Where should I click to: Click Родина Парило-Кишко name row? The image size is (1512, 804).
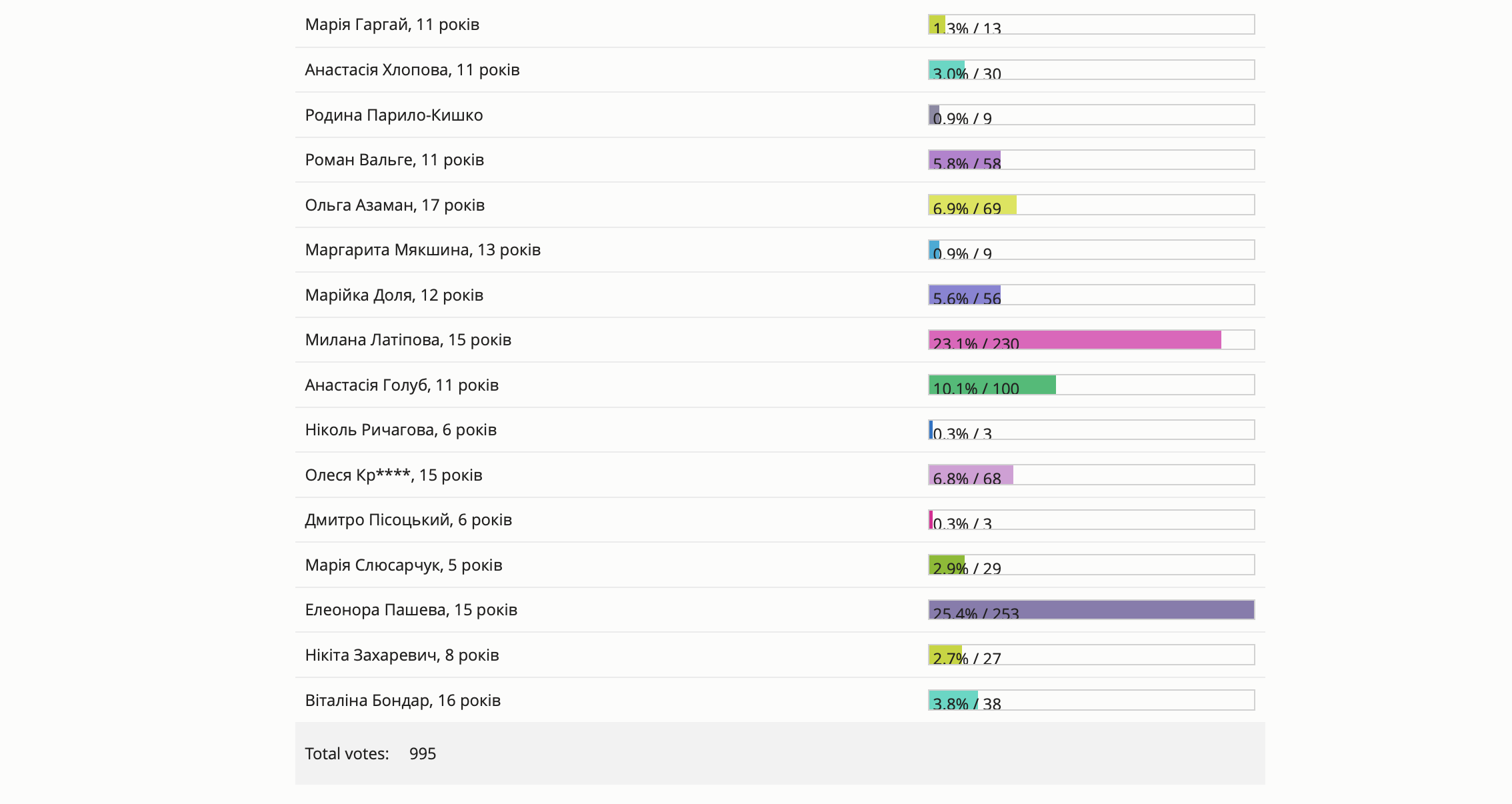point(394,115)
